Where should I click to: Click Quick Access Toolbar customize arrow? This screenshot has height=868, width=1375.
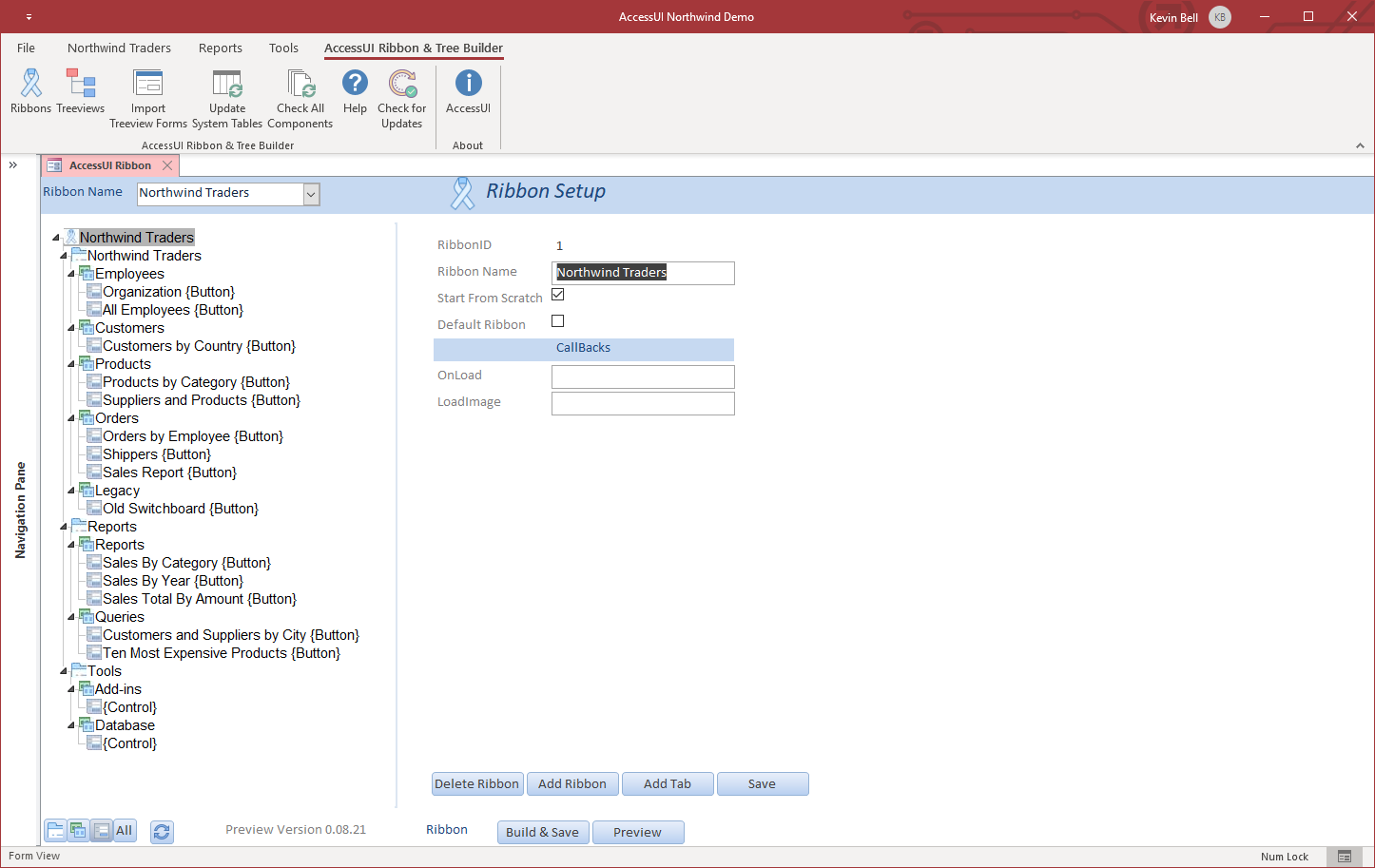(29, 17)
